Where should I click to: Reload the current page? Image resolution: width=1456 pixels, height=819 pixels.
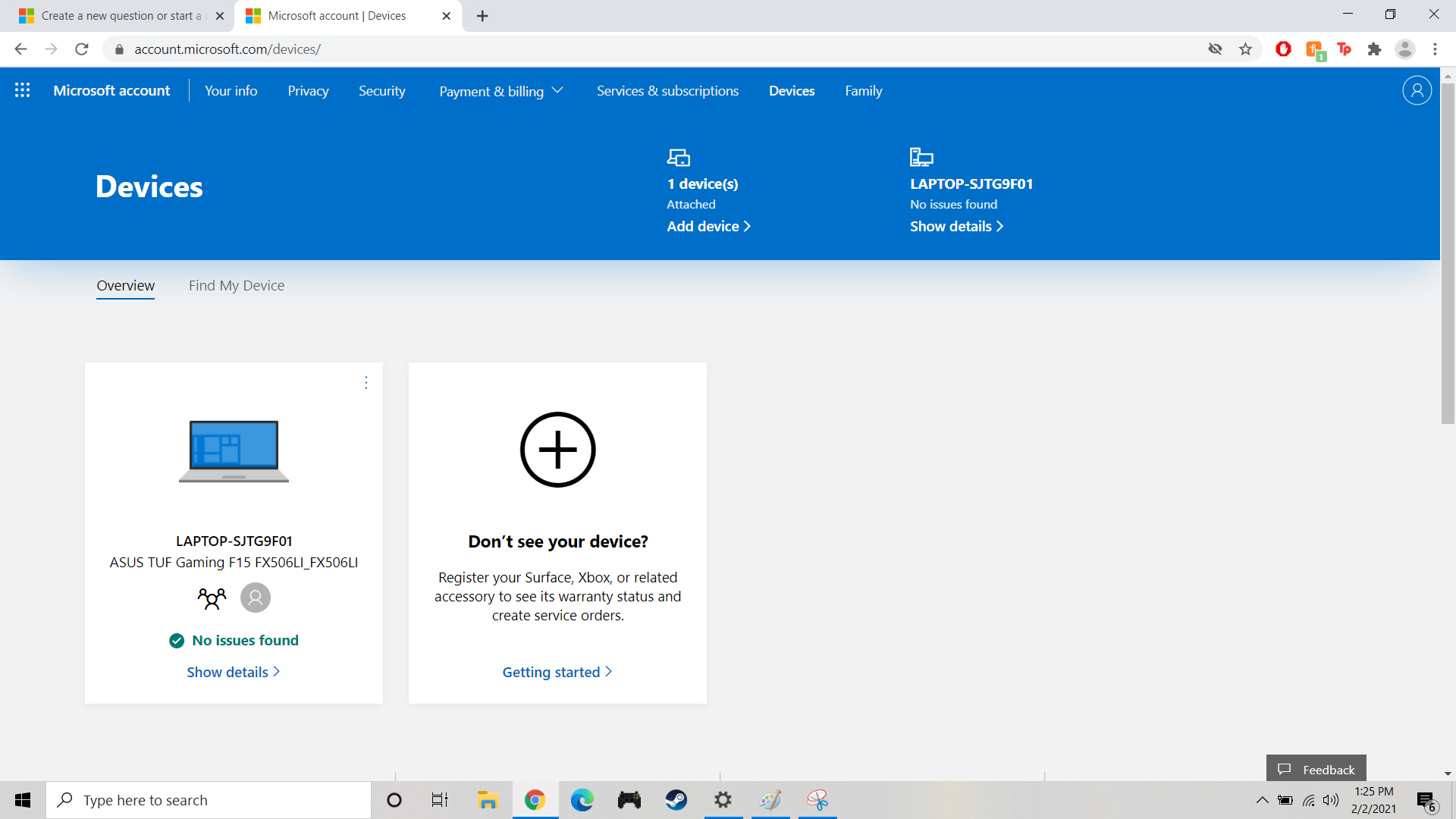pos(82,49)
